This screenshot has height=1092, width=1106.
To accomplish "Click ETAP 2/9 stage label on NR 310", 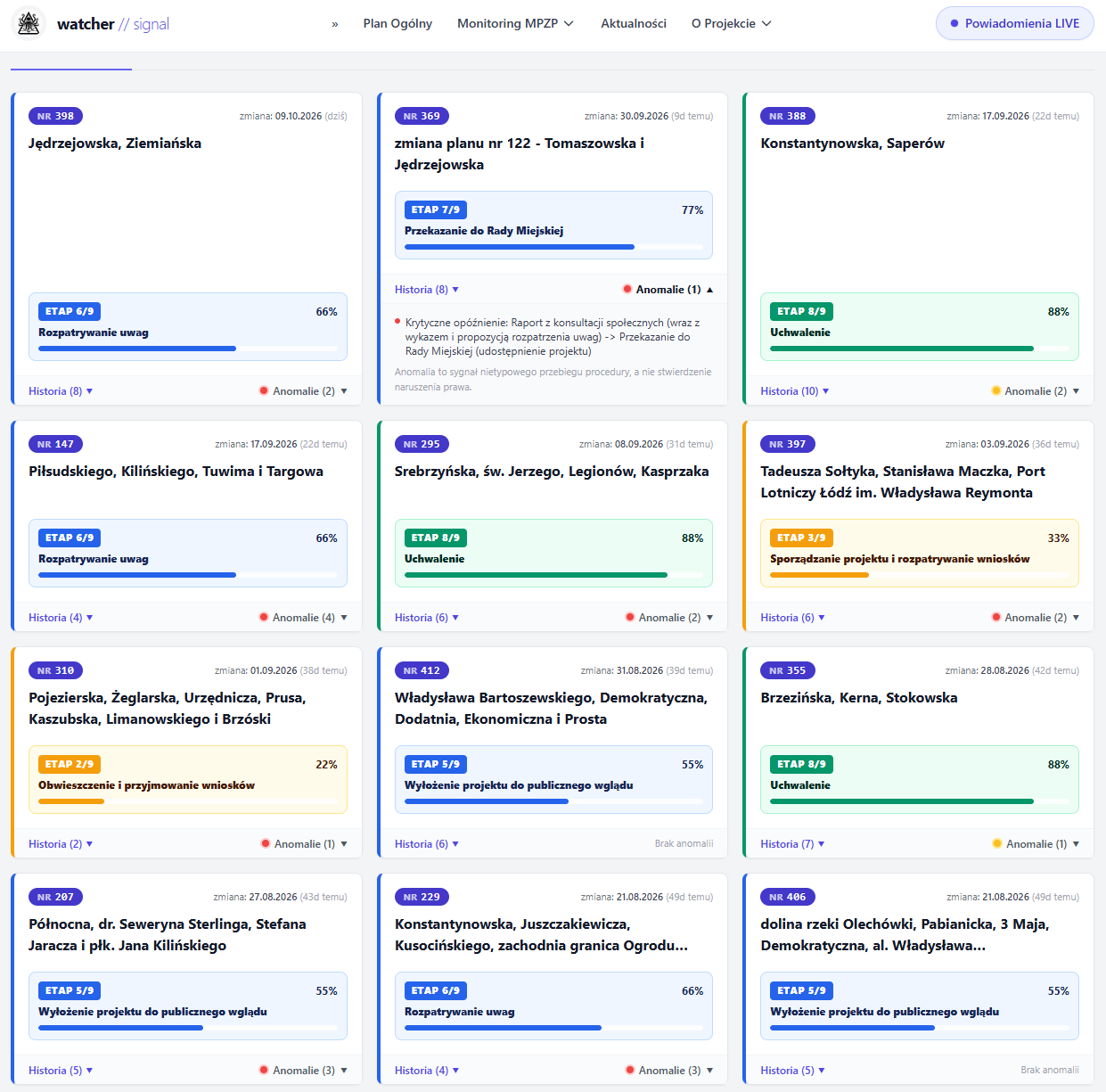I will 70,765.
